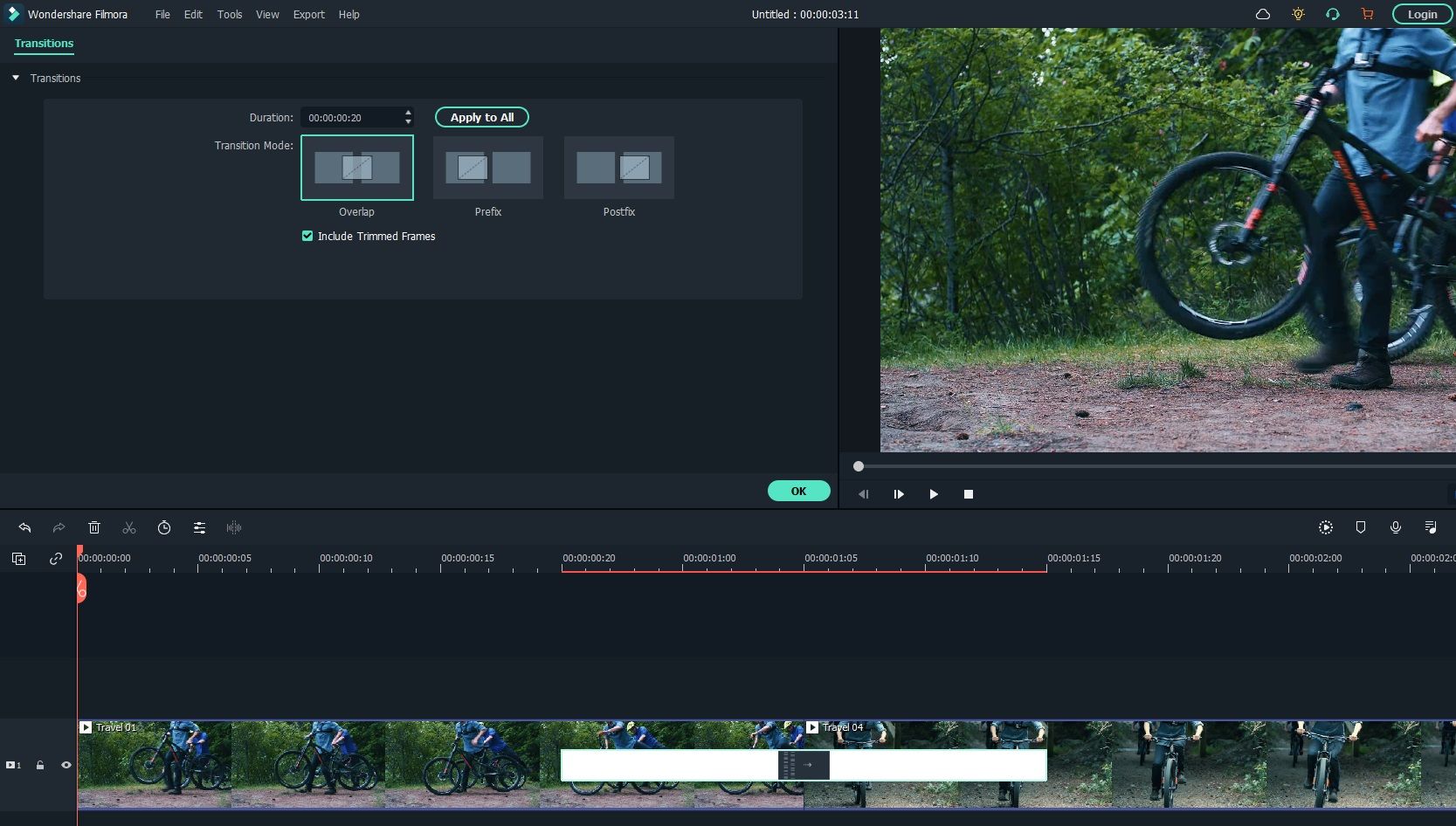Open the headset support icon
The image size is (1456, 826).
point(1333,14)
